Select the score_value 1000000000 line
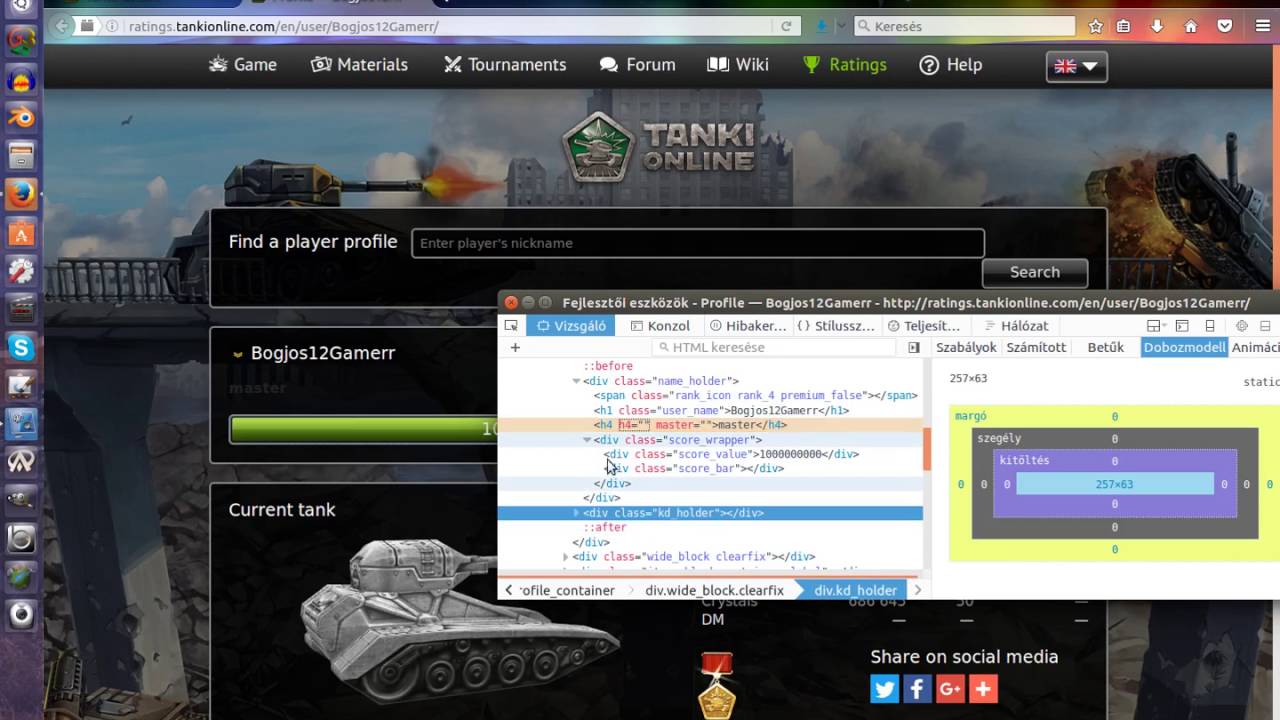Image resolution: width=1280 pixels, height=720 pixels. [732, 454]
